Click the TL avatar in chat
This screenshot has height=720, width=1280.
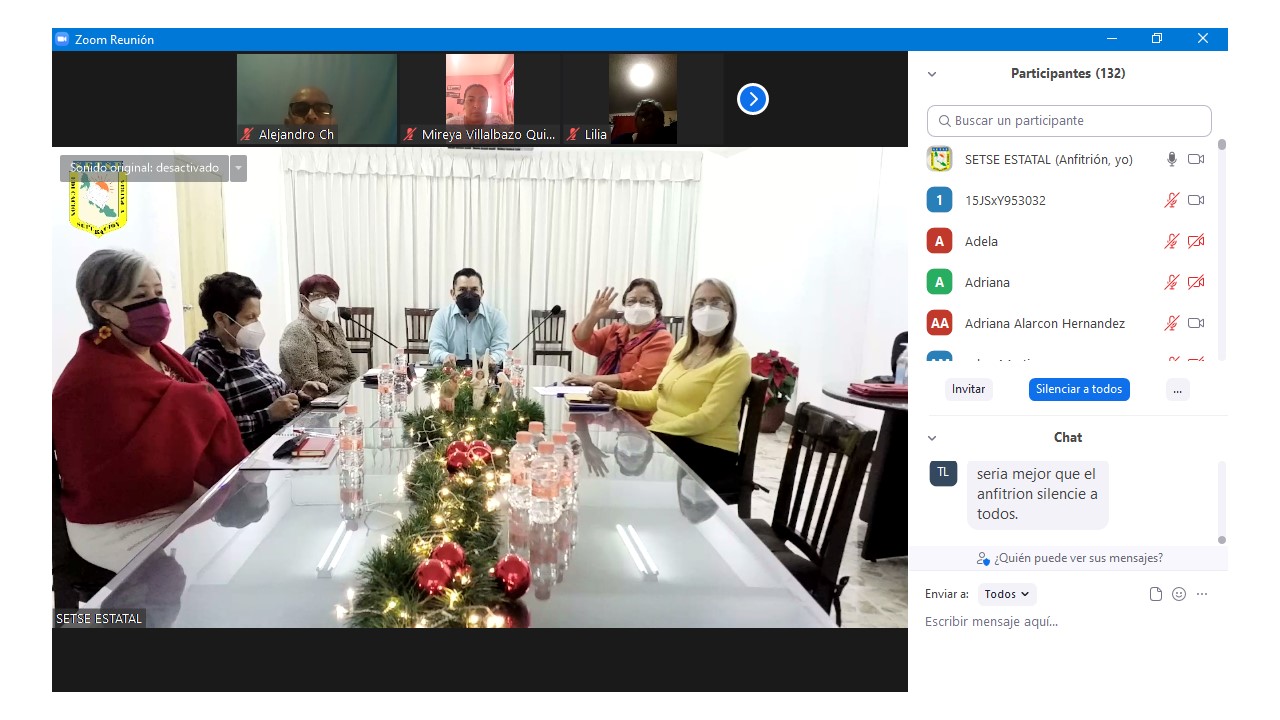click(x=943, y=472)
